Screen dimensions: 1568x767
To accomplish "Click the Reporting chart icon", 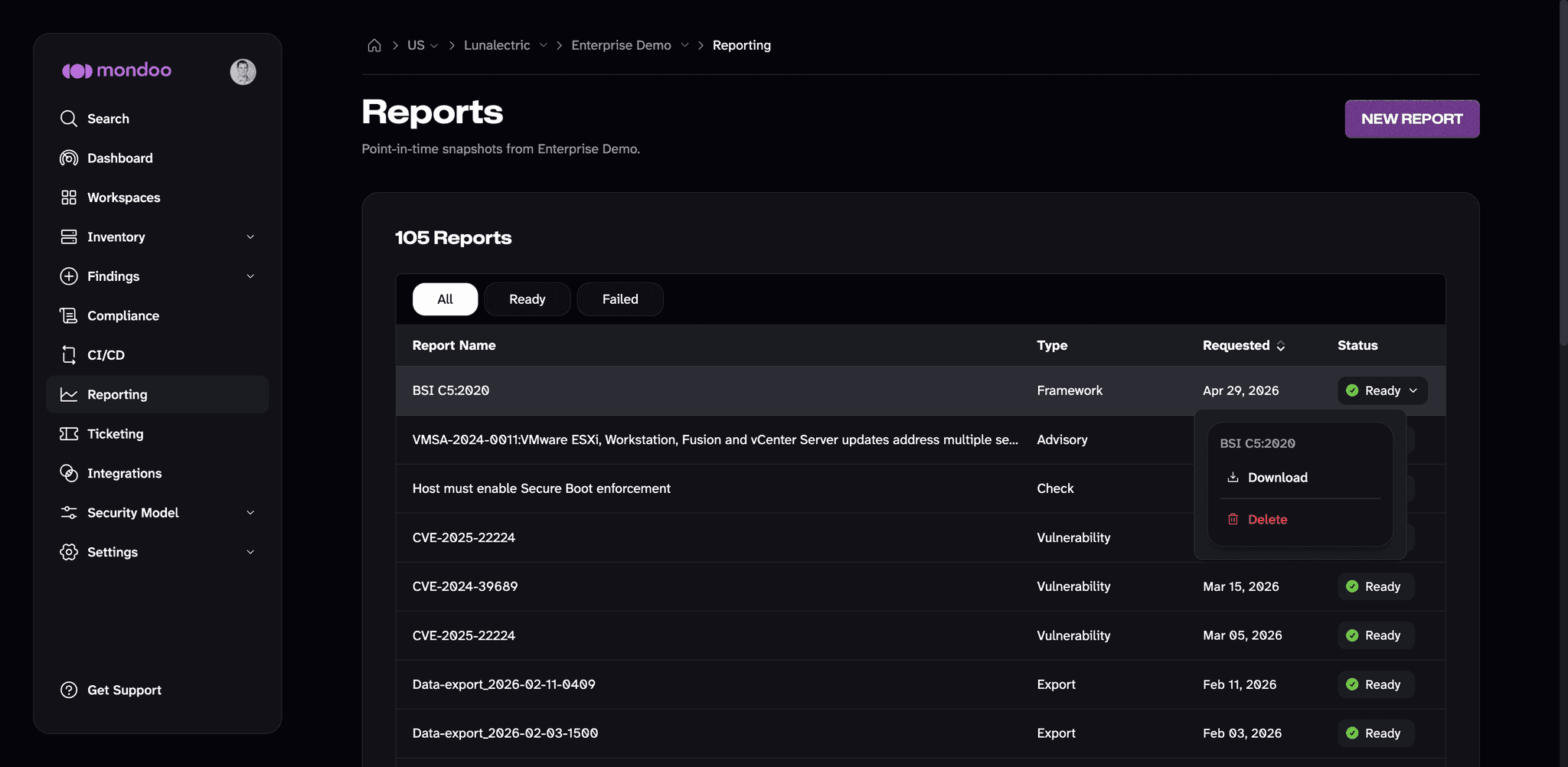I will (x=69, y=394).
